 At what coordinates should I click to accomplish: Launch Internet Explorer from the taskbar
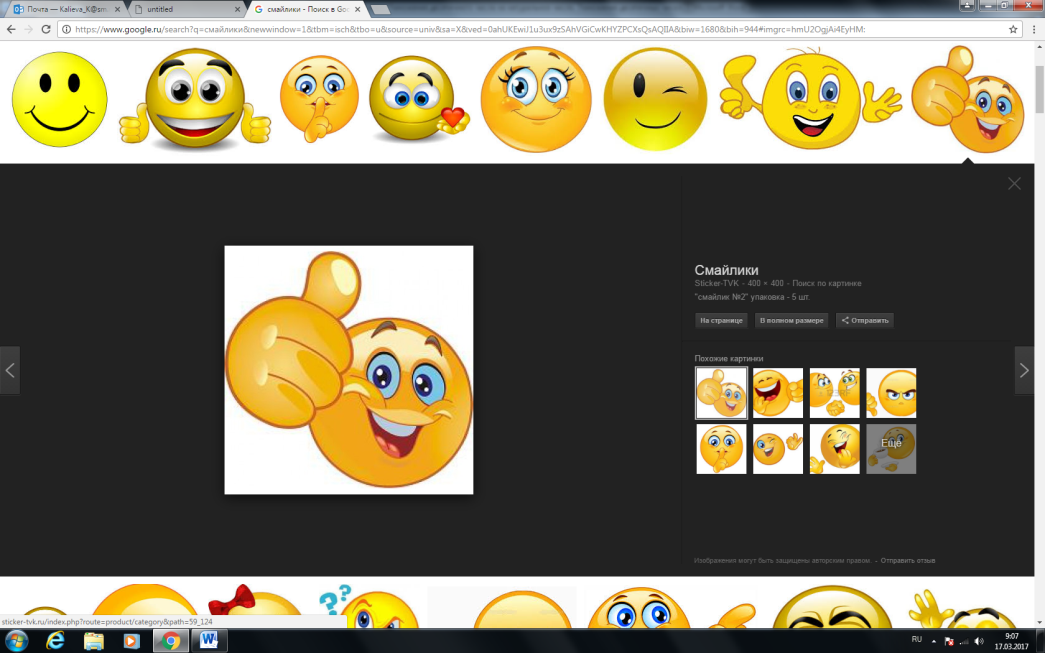55,641
